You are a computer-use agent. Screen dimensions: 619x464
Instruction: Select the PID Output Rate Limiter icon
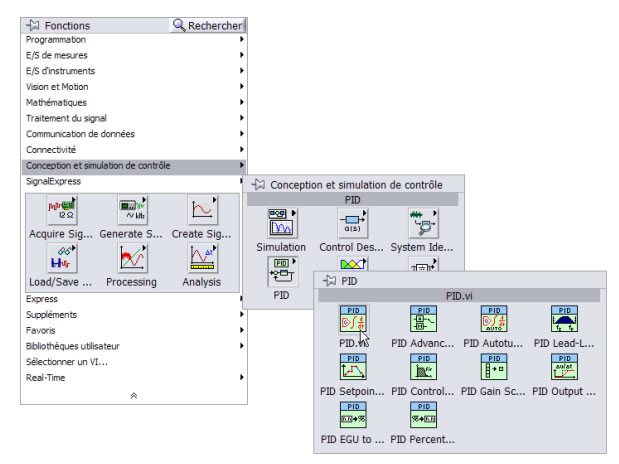point(565,367)
